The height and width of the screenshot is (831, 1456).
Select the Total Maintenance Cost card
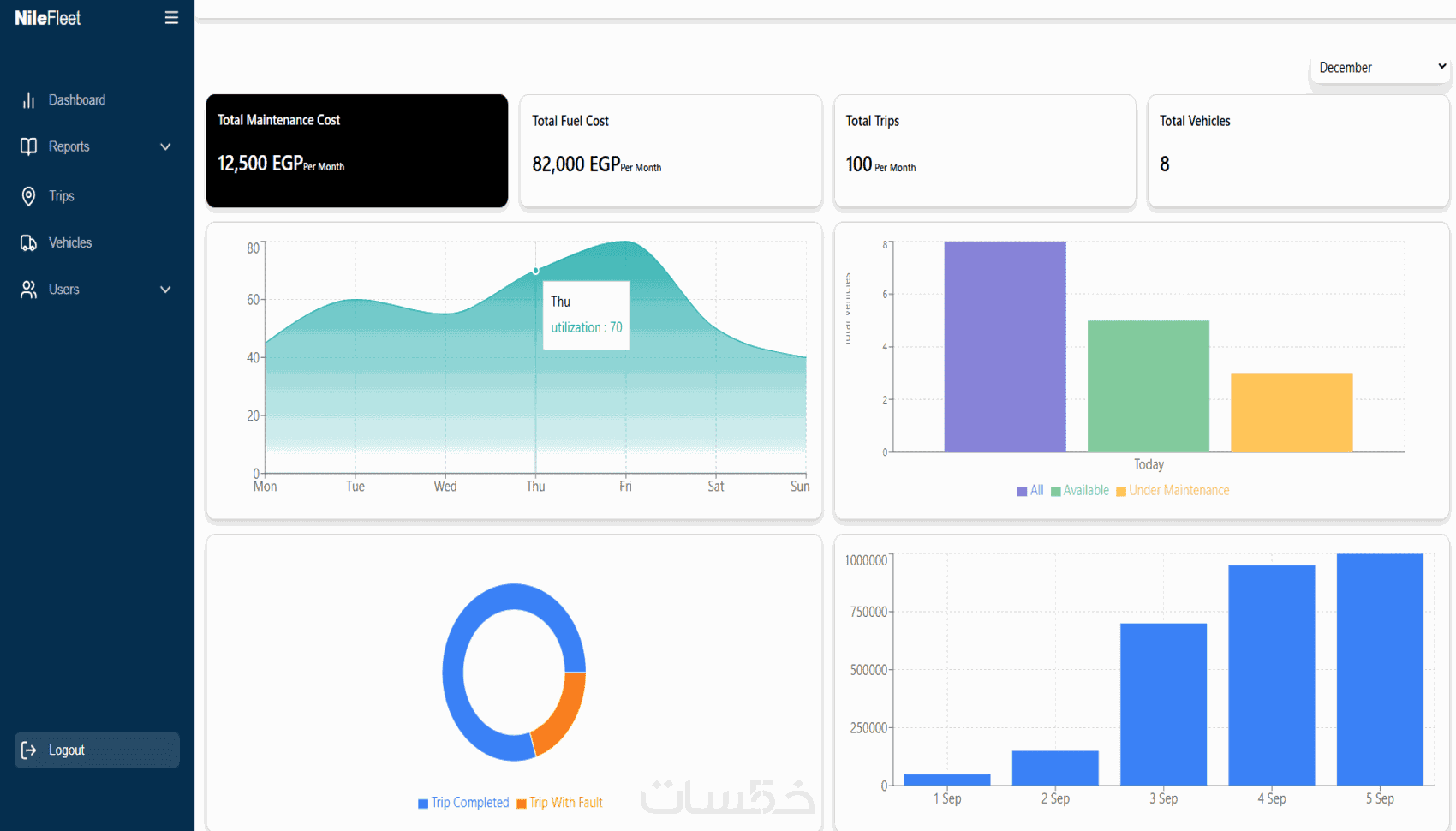pos(357,151)
